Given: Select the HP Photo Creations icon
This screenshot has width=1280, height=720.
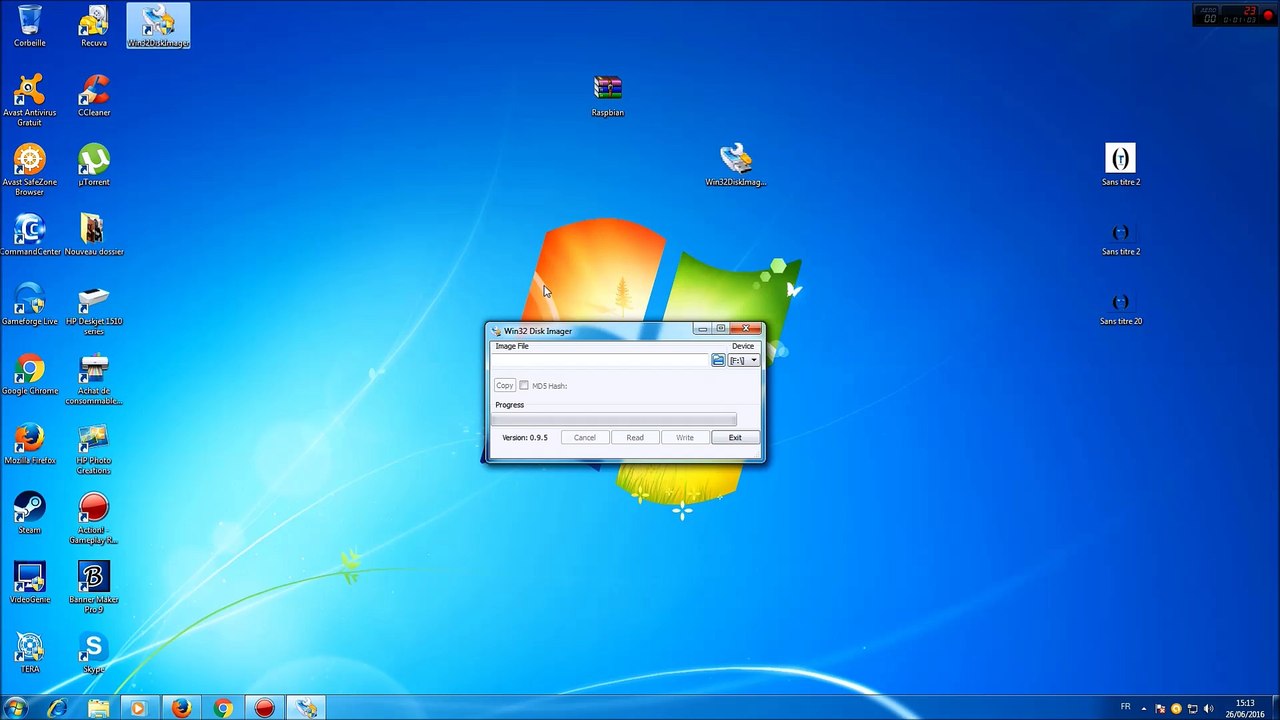Looking at the screenshot, I should (94, 450).
